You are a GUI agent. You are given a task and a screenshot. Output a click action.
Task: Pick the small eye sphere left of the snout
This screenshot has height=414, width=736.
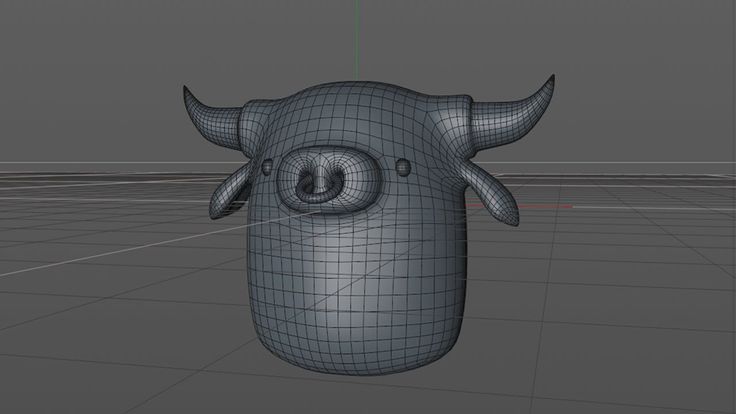[x=267, y=166]
